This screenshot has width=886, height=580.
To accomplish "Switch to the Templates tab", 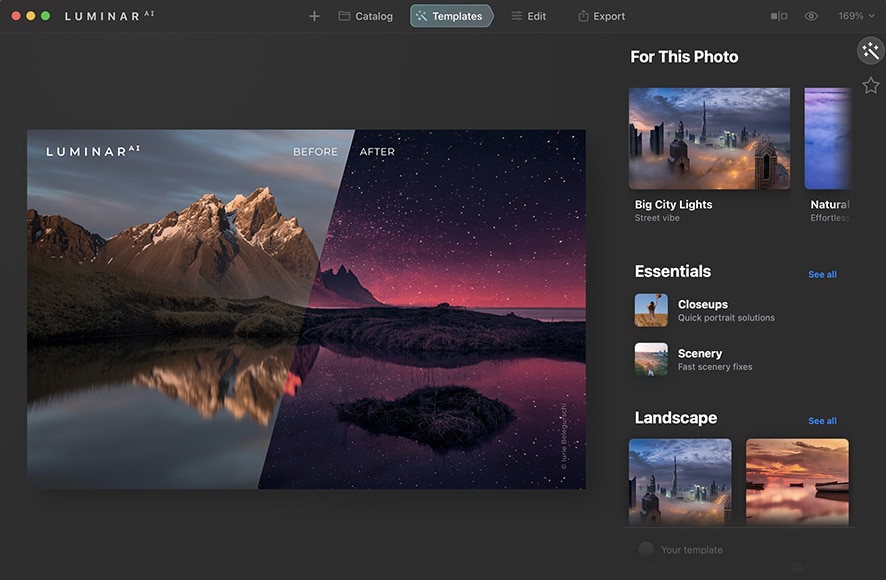I will click(451, 16).
